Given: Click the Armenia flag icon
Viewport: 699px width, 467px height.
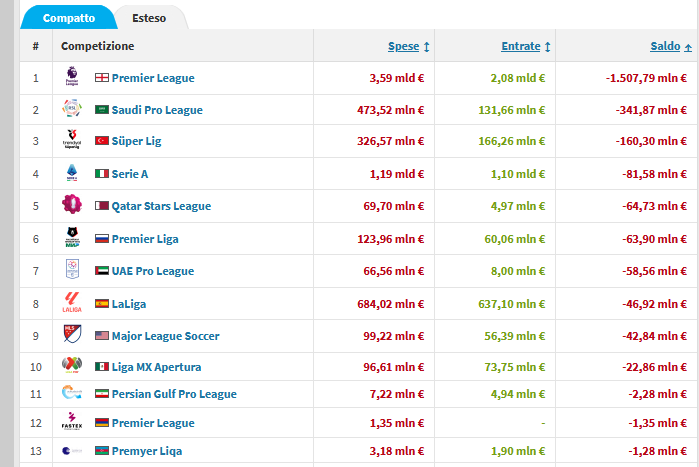Looking at the screenshot, I should (x=102, y=422).
